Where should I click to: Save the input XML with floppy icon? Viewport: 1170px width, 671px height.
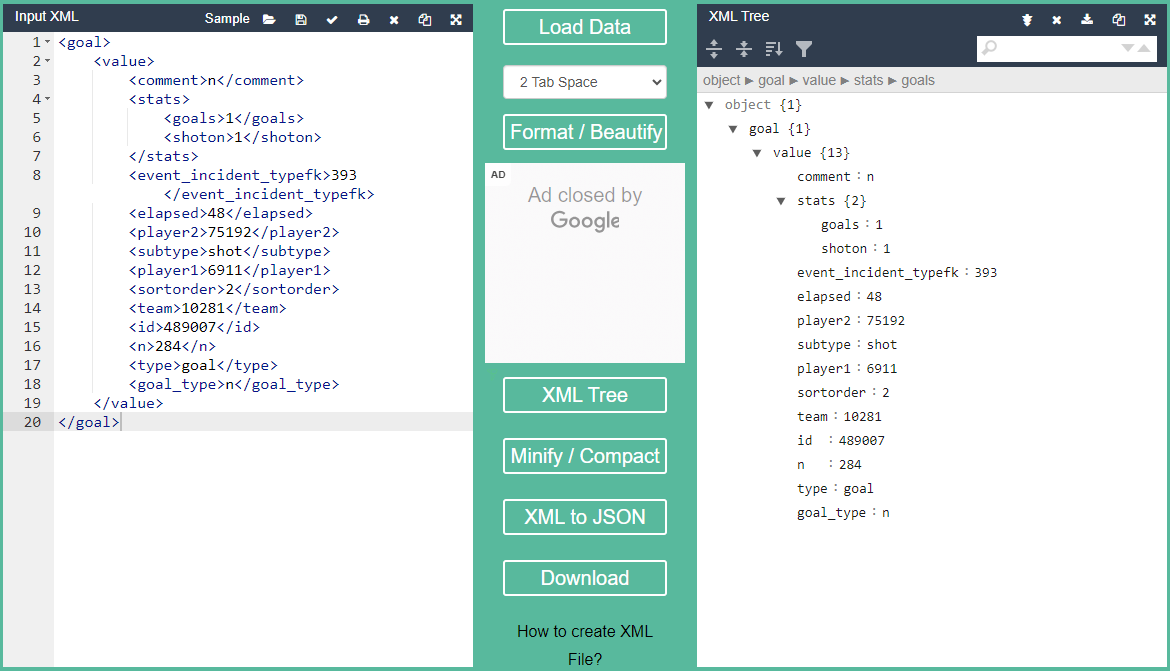pyautogui.click(x=301, y=19)
